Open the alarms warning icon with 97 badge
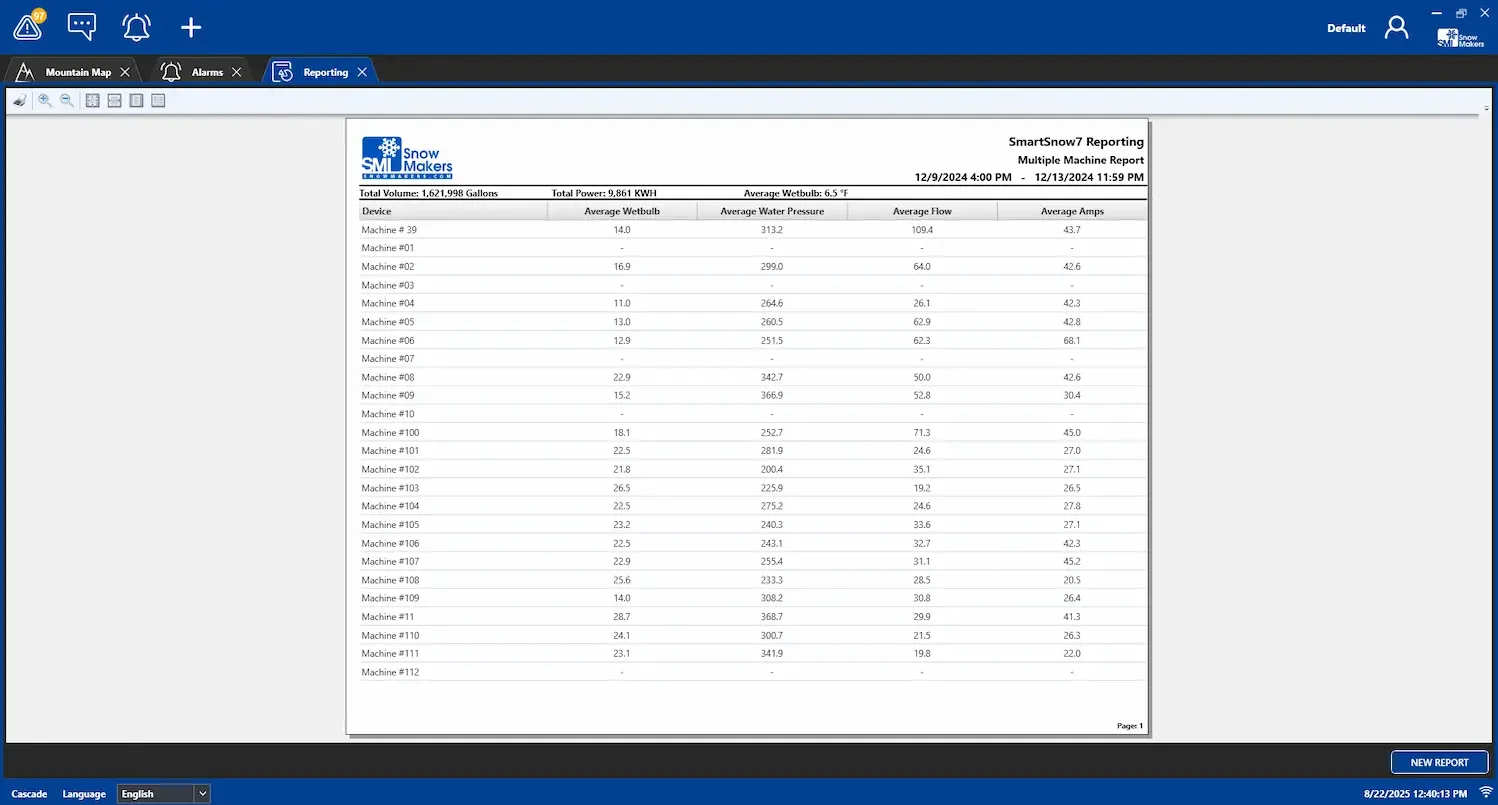Screen dimensions: 1498x805 point(27,26)
